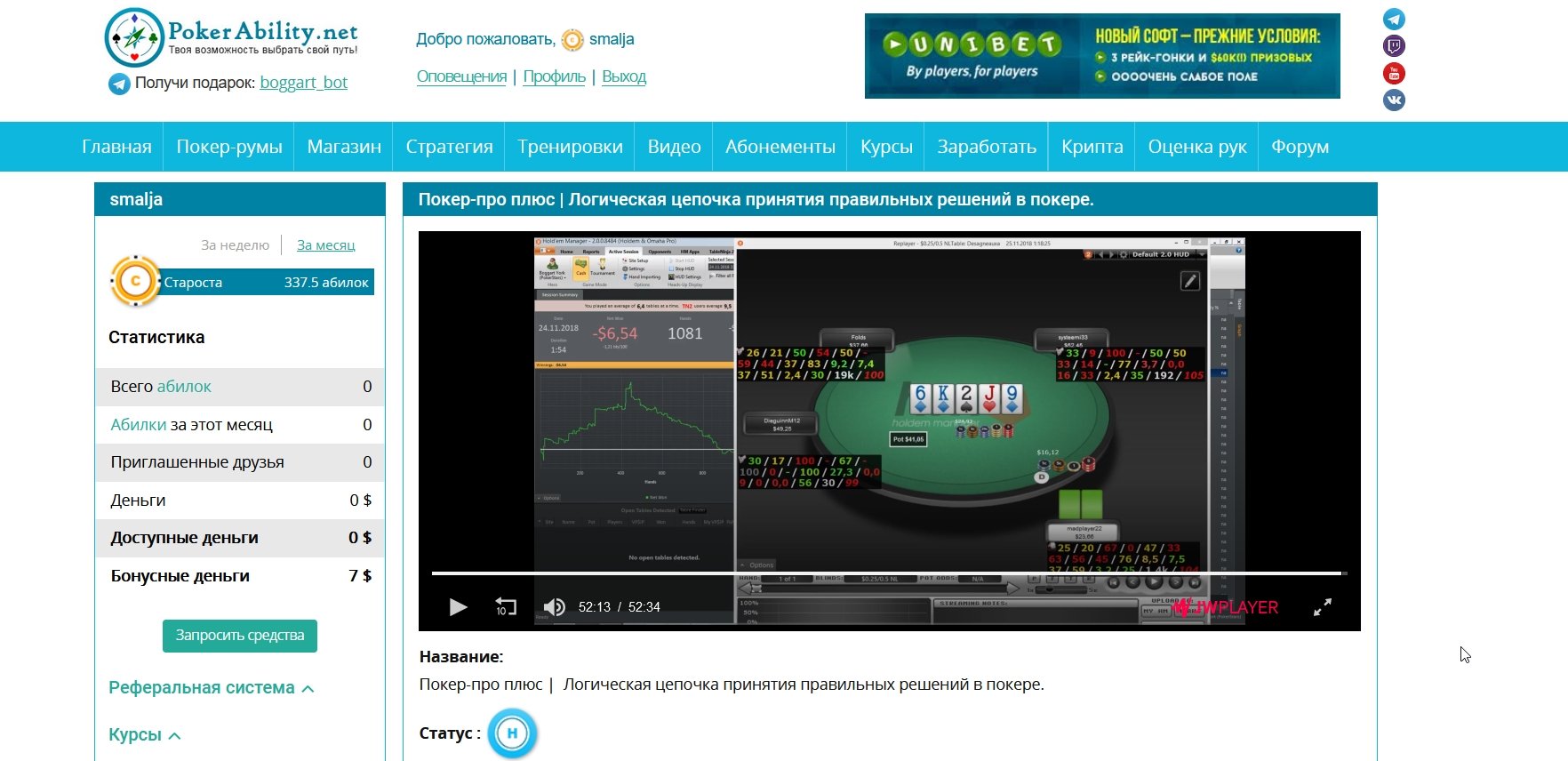
Task: Collapse Курсы sidebar section
Action: 145,735
